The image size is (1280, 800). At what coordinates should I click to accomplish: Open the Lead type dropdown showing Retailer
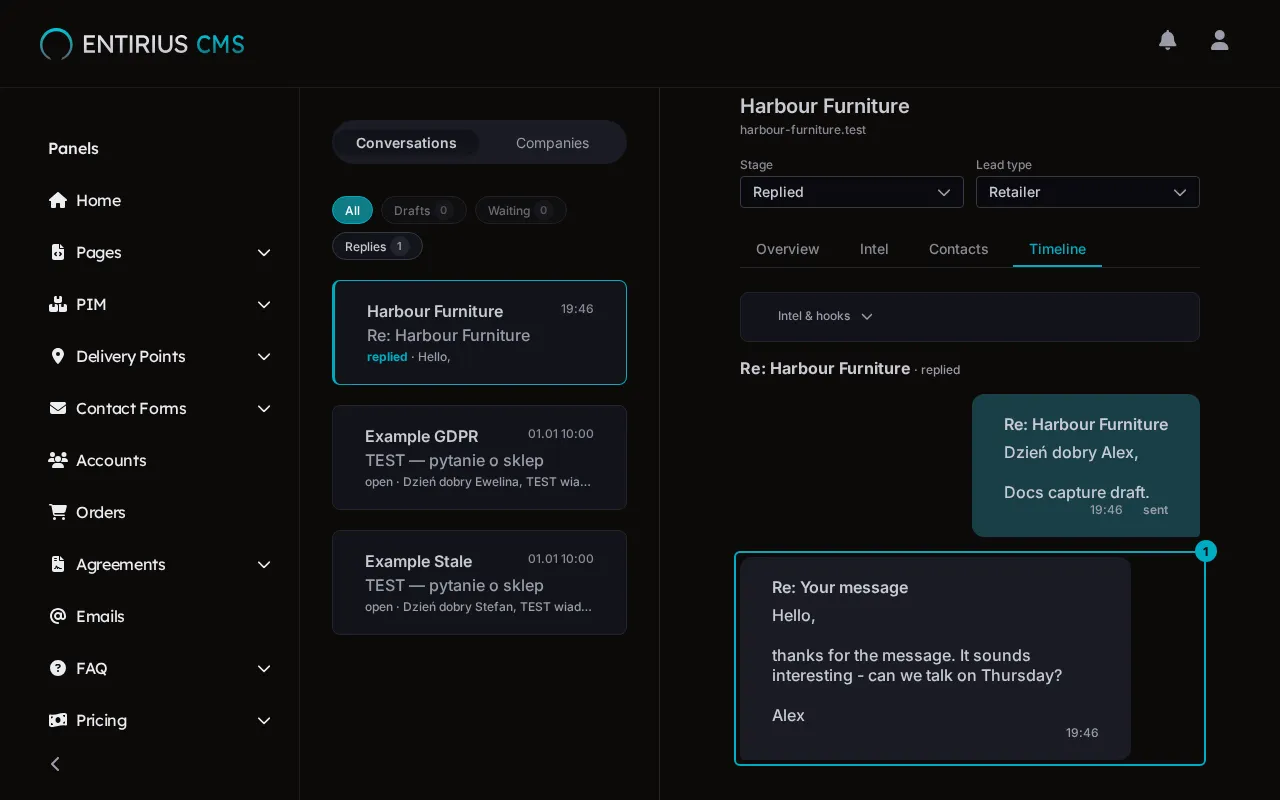coord(1088,192)
